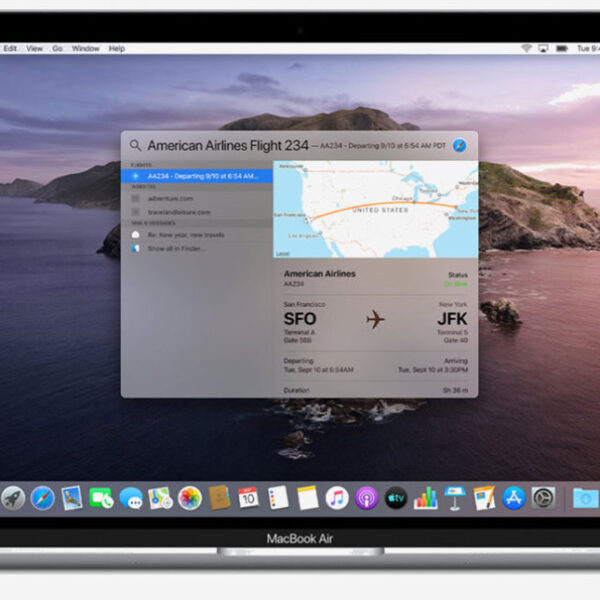Click the green flight status value
This screenshot has width=600, height=600.
[x=456, y=284]
